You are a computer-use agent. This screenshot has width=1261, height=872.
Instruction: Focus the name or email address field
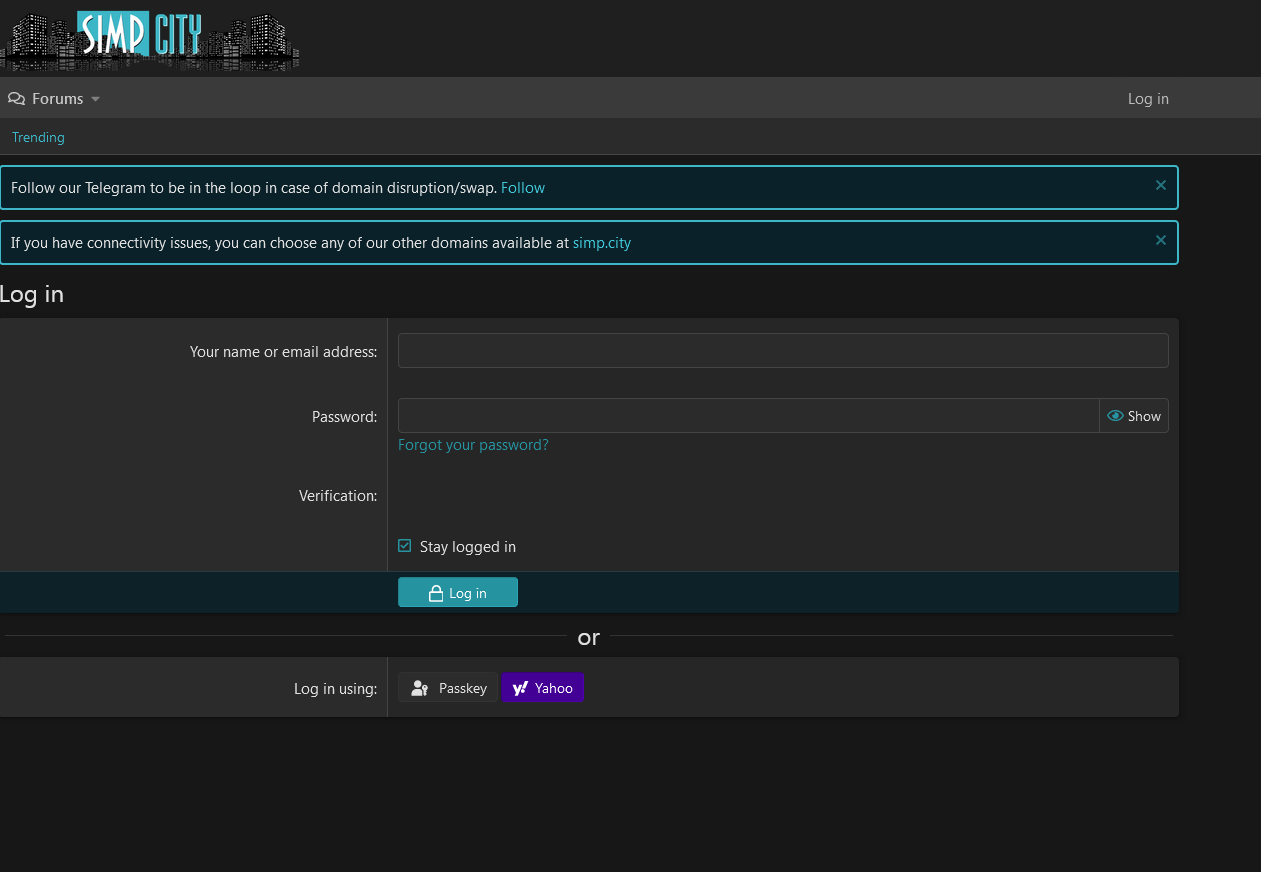[783, 350]
